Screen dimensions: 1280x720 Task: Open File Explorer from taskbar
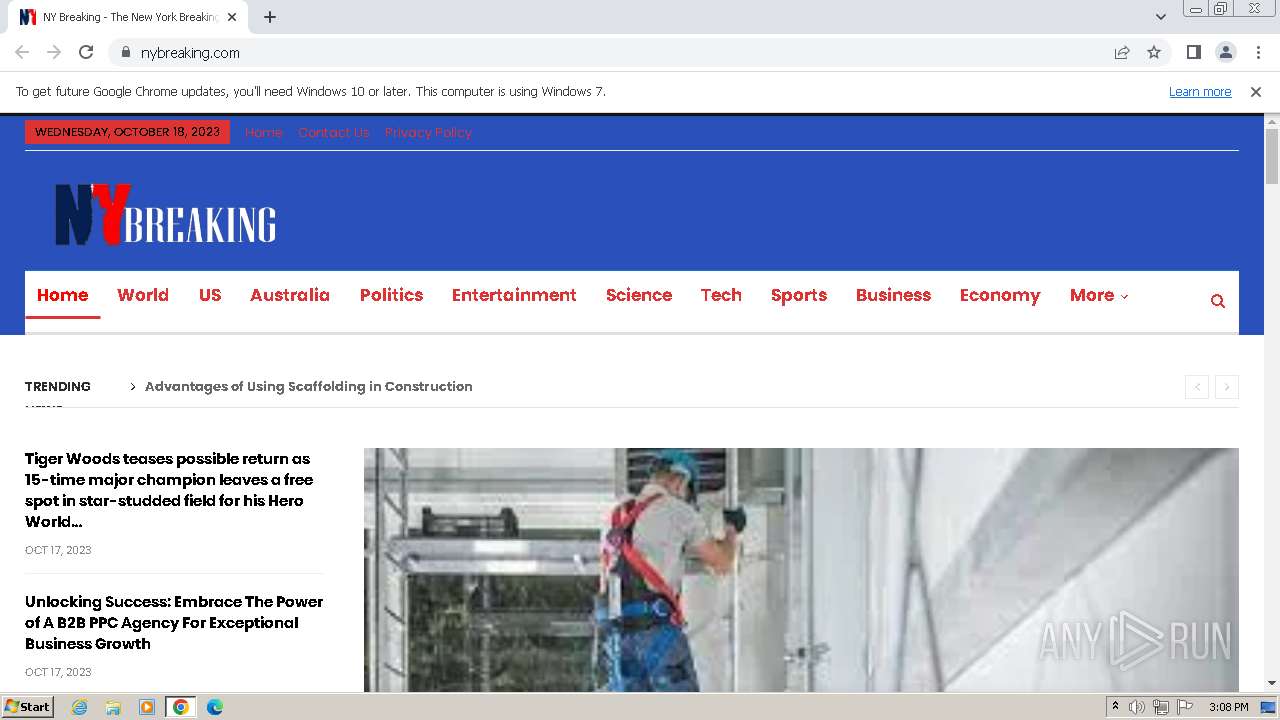113,707
